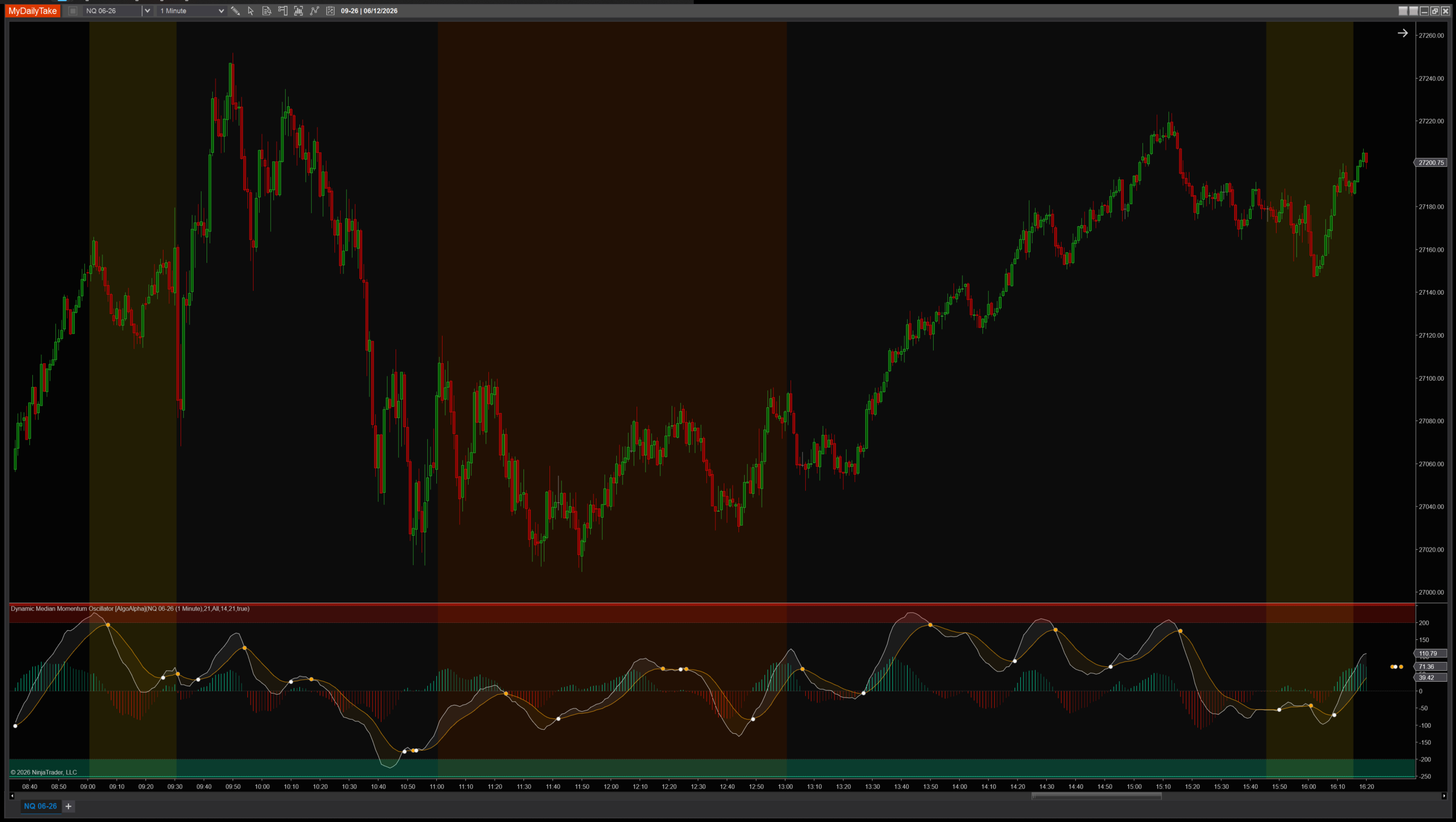Click the 16:20 time axis label
This screenshot has width=1456, height=822.
1367,786
